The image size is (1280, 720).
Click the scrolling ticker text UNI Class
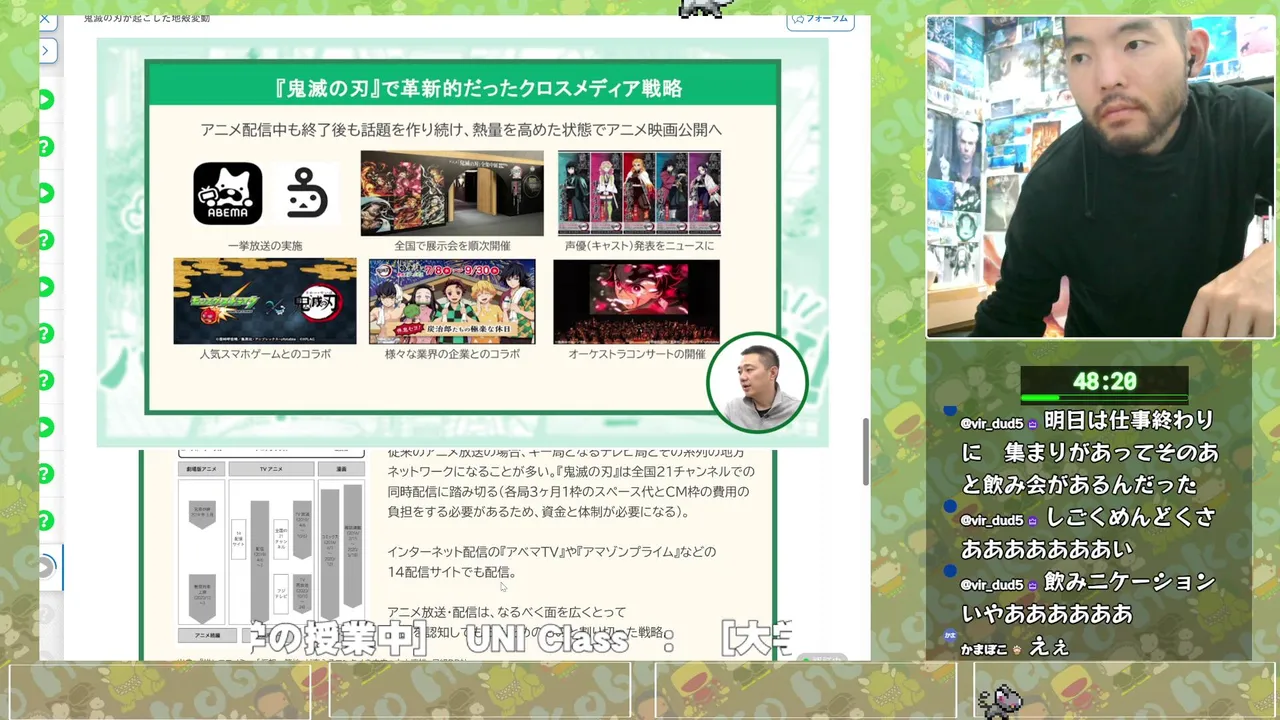point(548,640)
